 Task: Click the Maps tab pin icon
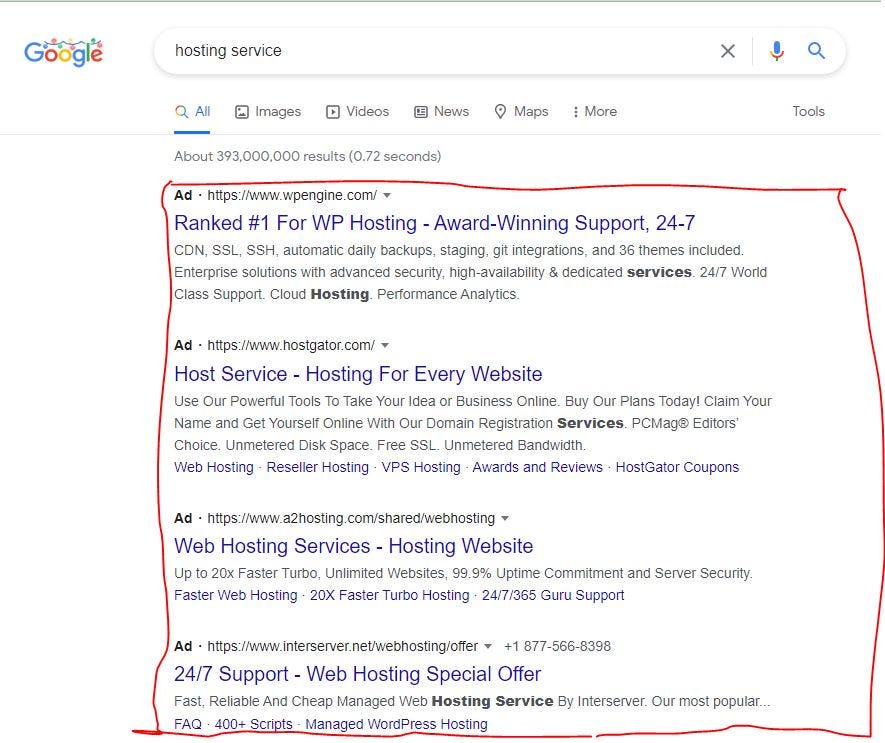(500, 112)
